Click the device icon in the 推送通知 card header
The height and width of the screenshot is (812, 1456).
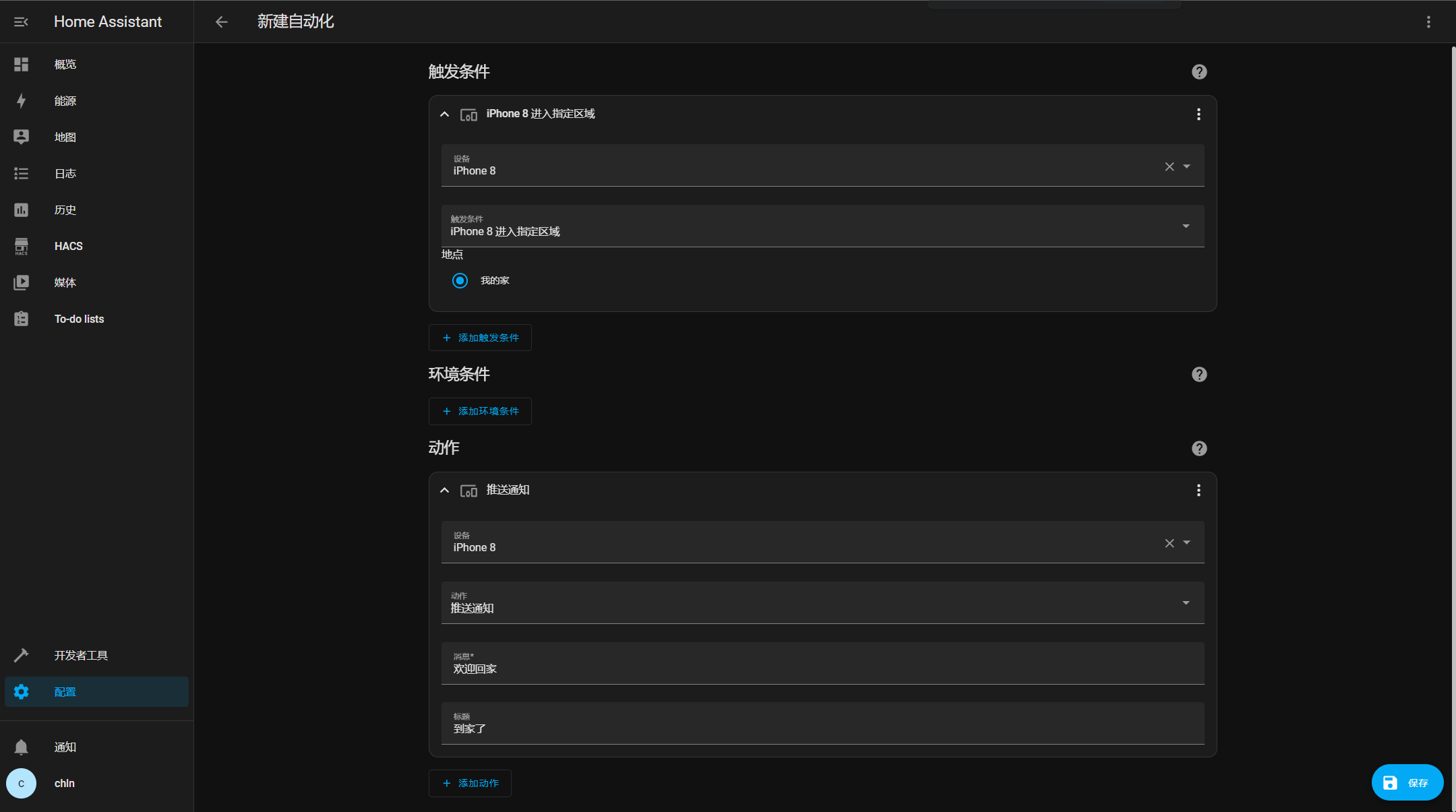pos(468,491)
